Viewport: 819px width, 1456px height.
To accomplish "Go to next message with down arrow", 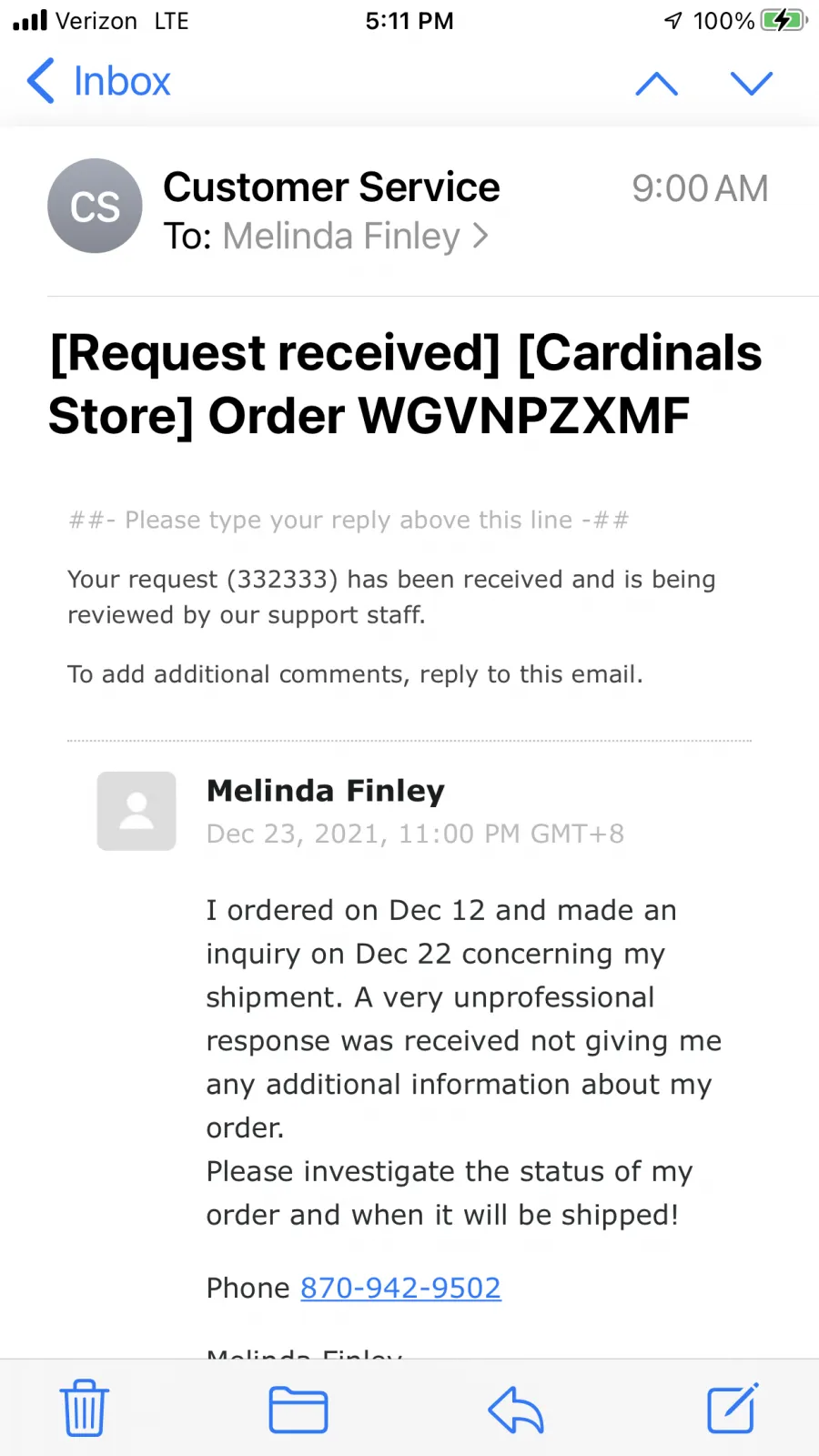I will (752, 84).
